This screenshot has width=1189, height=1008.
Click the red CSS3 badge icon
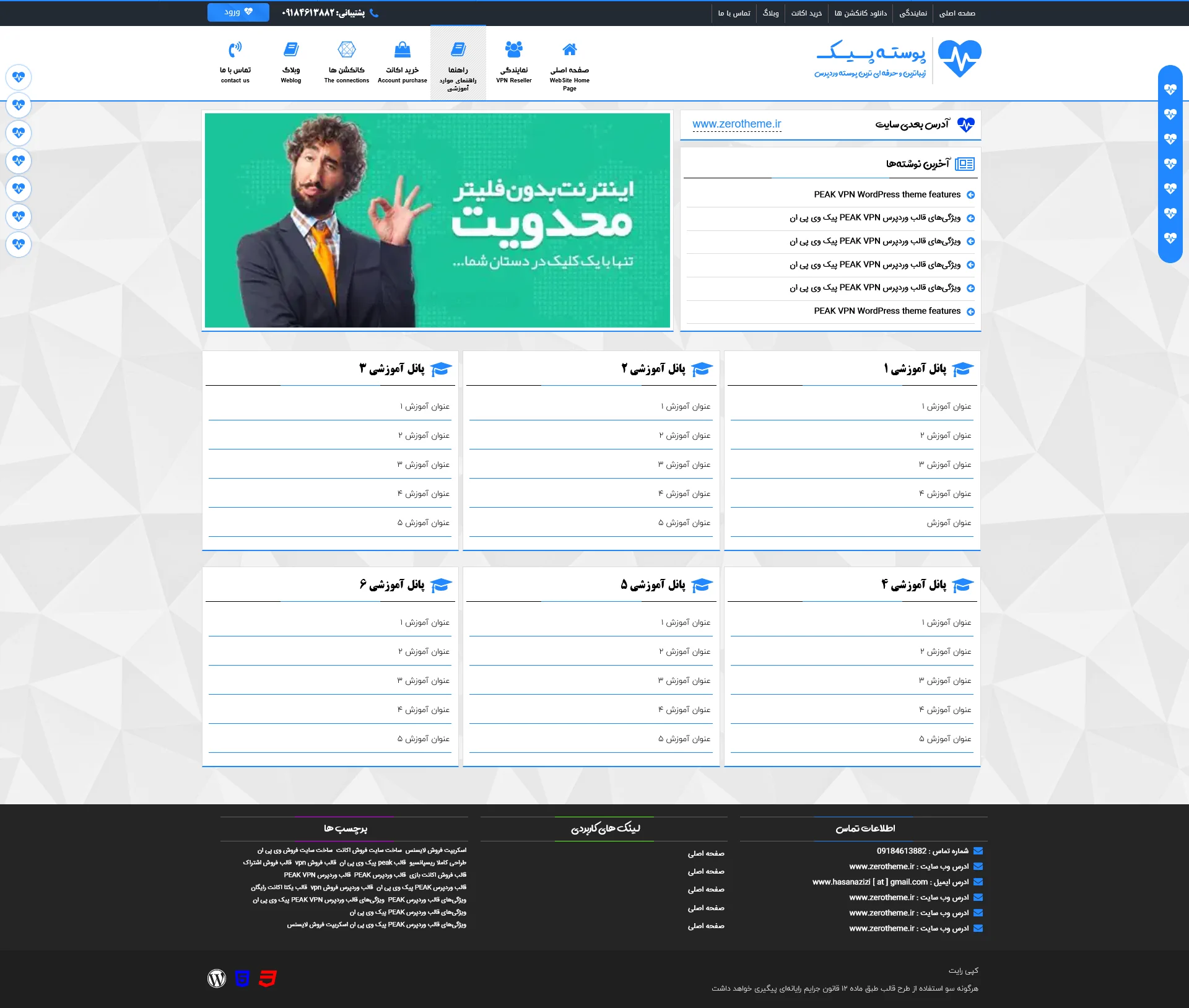268,978
